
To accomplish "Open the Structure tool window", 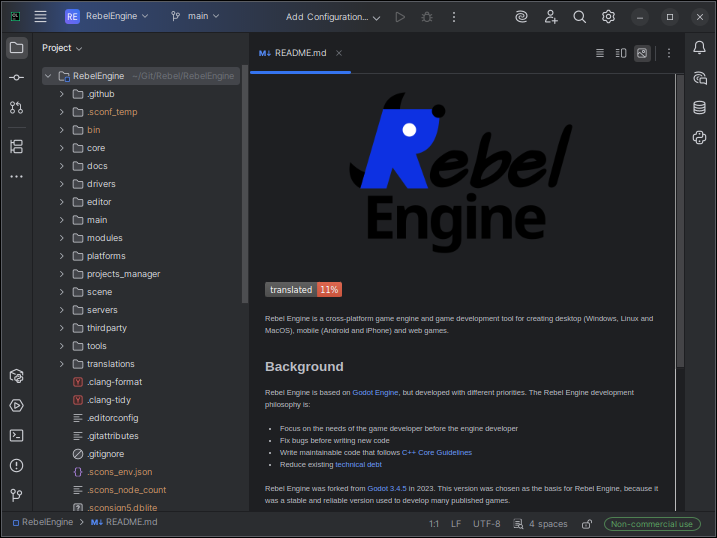I will [x=16, y=147].
